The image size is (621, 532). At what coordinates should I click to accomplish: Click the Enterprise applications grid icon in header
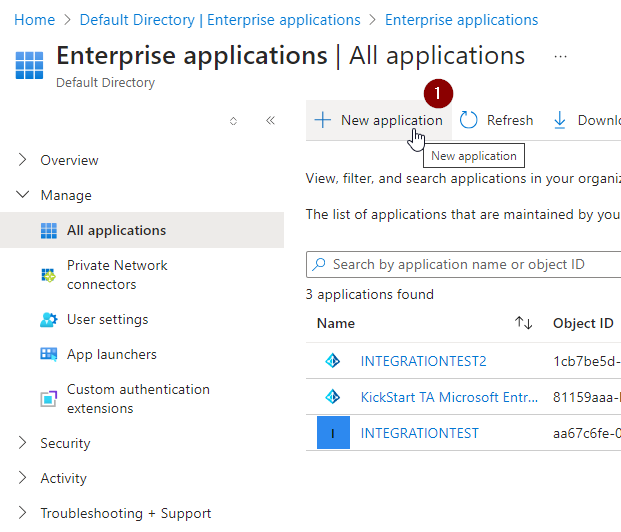pos(30,65)
